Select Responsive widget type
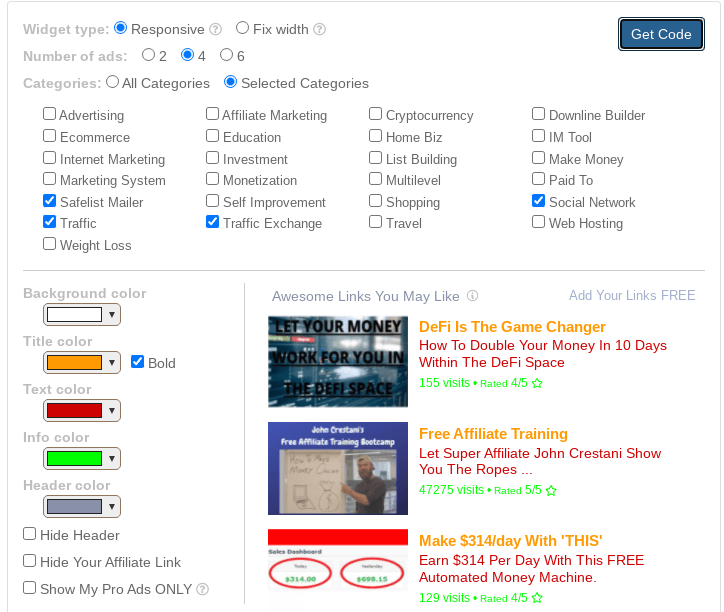724x612 pixels. click(x=121, y=28)
